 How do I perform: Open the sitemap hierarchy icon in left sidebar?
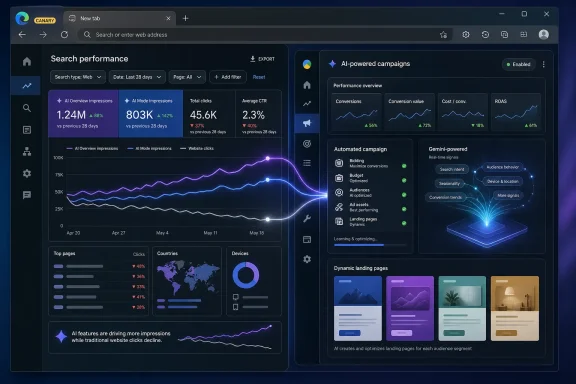(x=27, y=151)
